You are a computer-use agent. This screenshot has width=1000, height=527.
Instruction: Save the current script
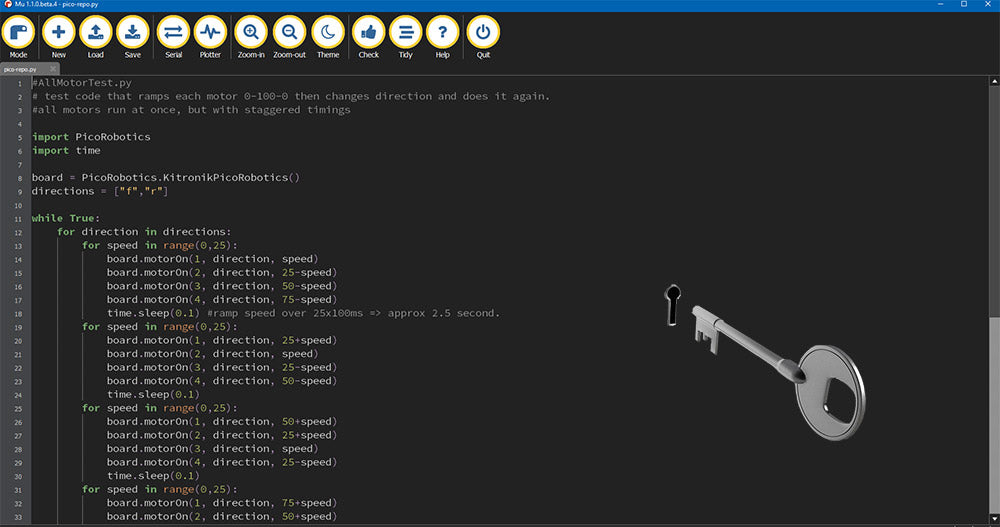(x=133, y=35)
